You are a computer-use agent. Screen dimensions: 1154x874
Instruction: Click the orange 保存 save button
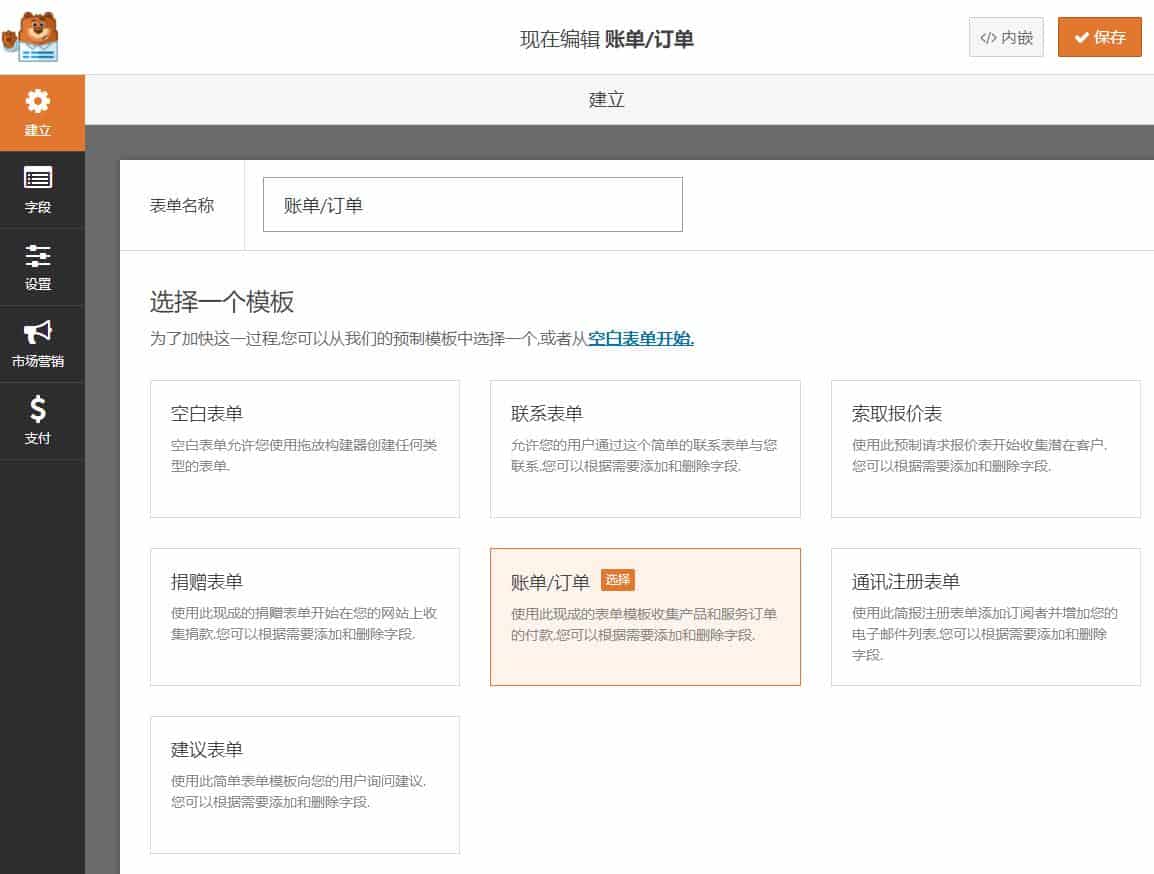click(1100, 38)
